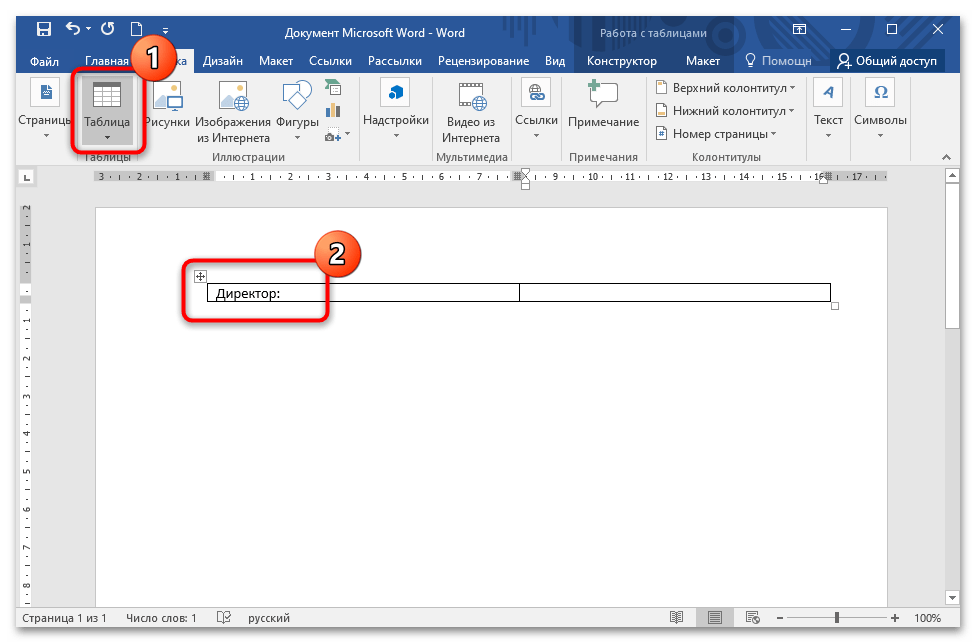Screen dimensions: 976x643
Task: Switch to the Дизайн tab
Action: (222, 61)
